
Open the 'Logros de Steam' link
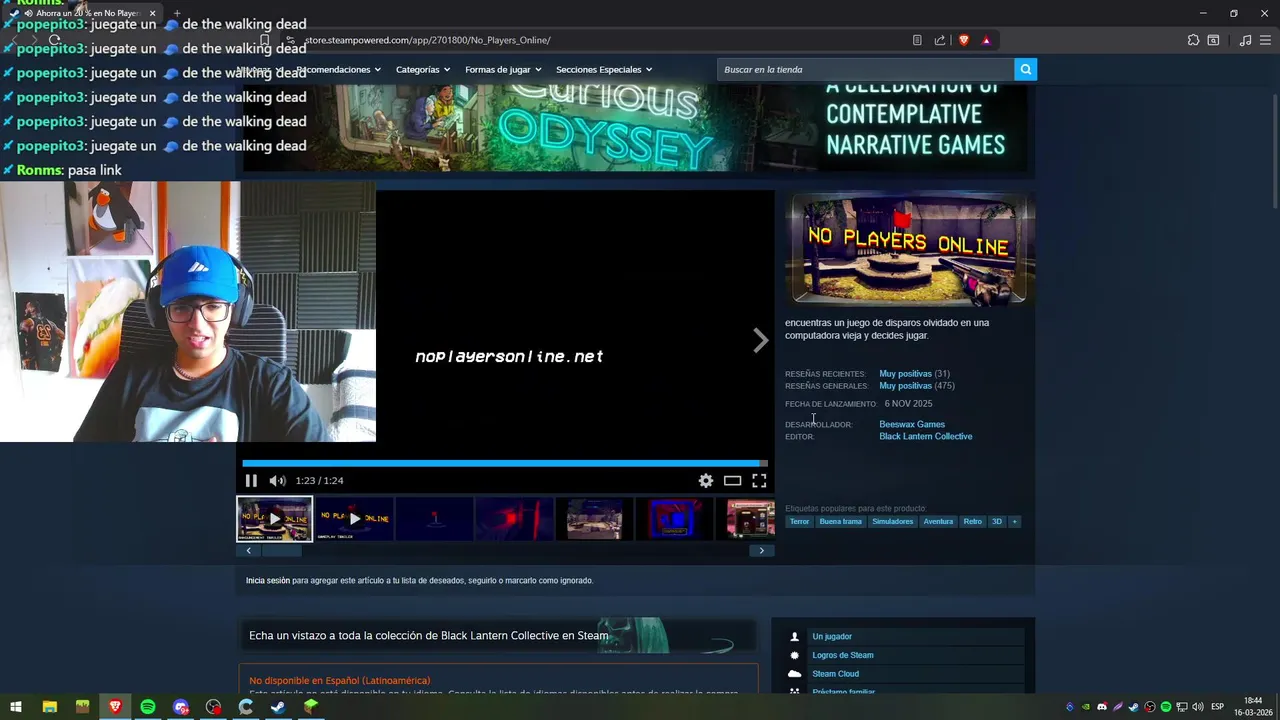843,655
